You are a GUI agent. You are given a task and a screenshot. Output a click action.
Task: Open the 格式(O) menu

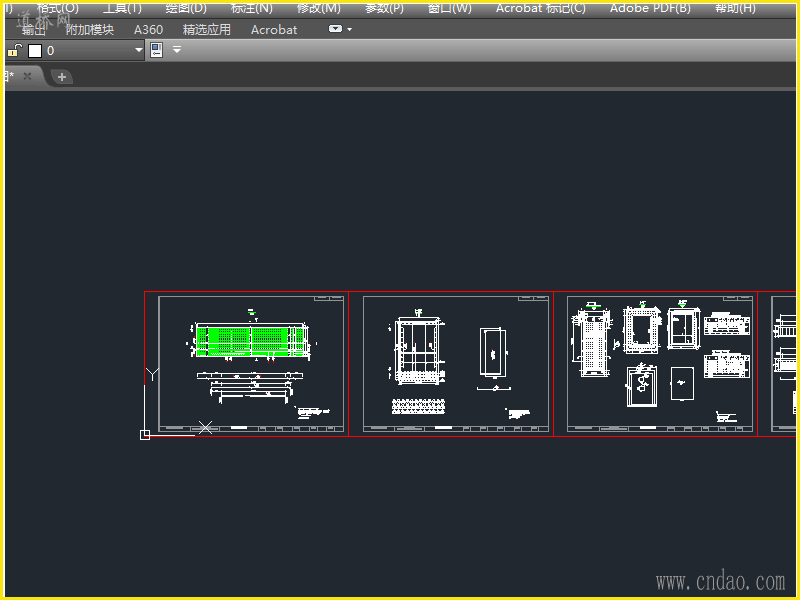(x=57, y=8)
